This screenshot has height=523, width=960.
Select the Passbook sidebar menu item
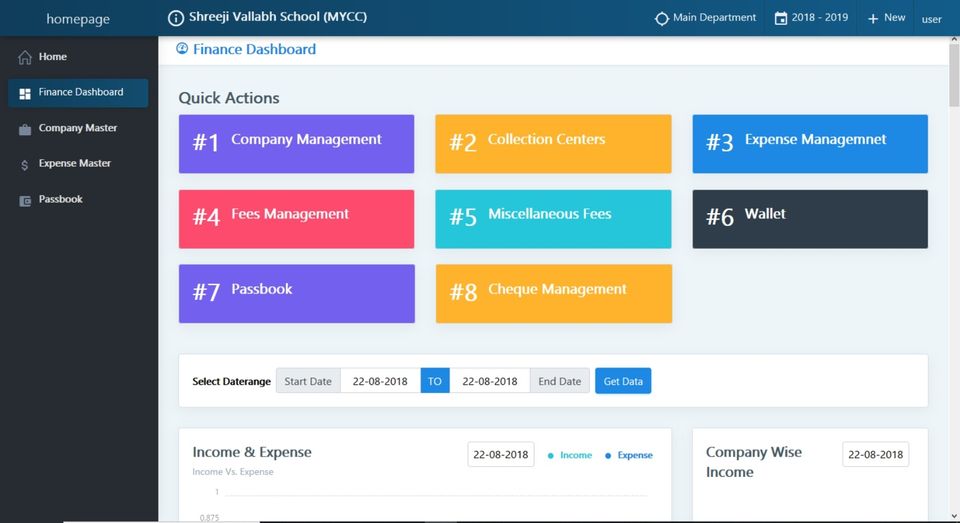pyautogui.click(x=61, y=199)
